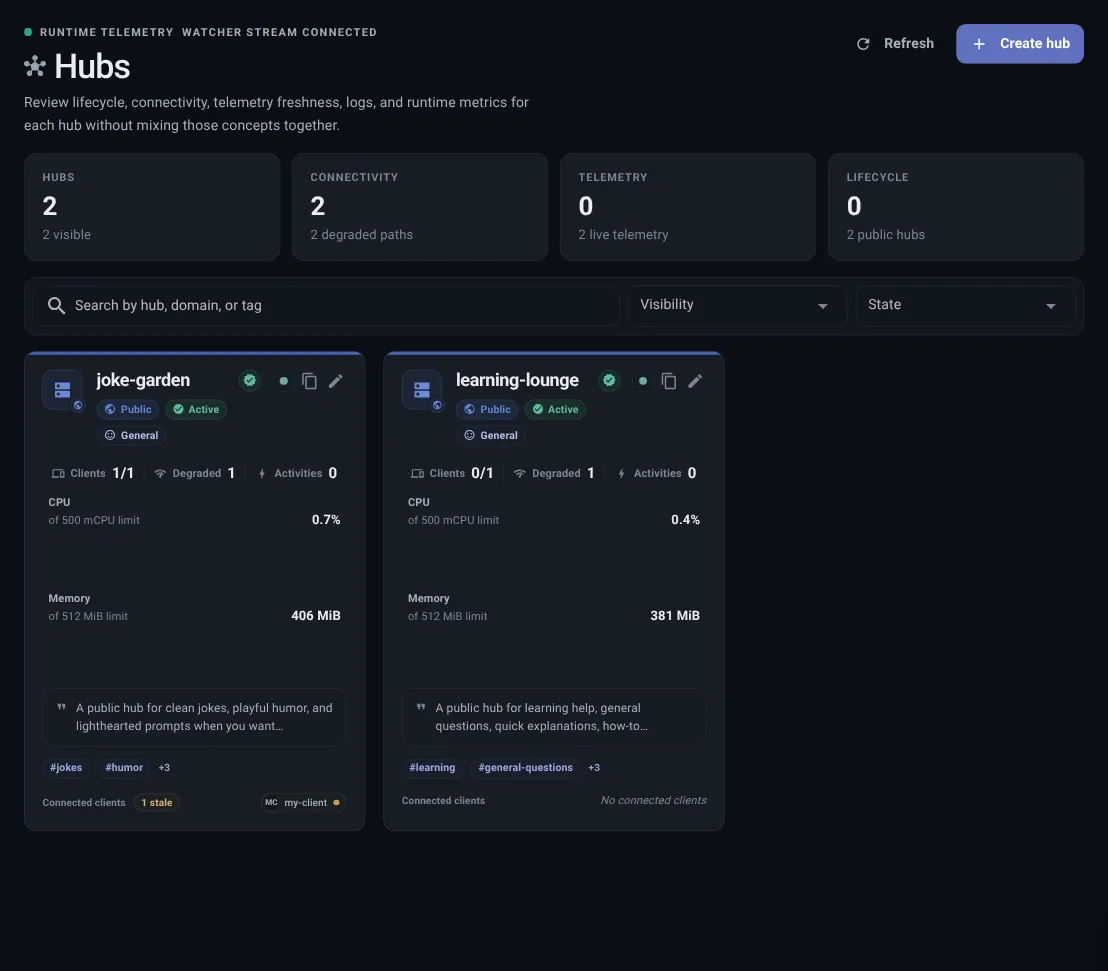Image resolution: width=1108 pixels, height=971 pixels.
Task: Click the online indicator beside my-client
Action: click(x=336, y=802)
